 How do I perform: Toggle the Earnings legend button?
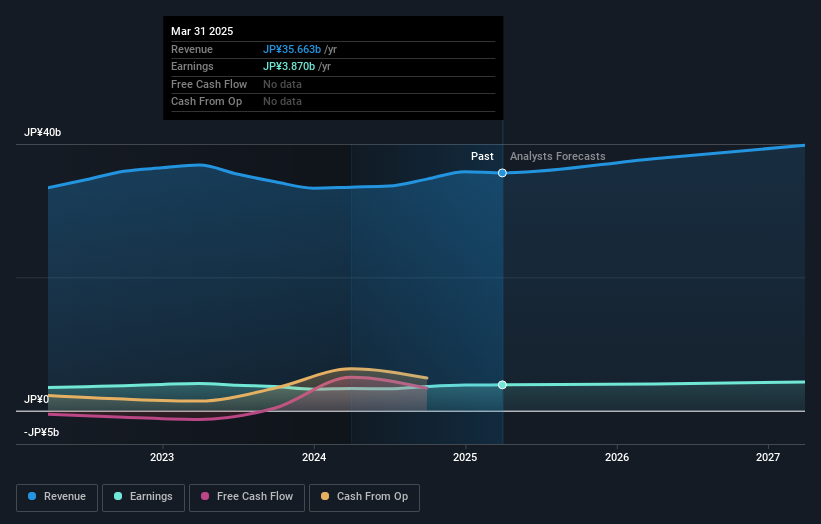tap(143, 497)
